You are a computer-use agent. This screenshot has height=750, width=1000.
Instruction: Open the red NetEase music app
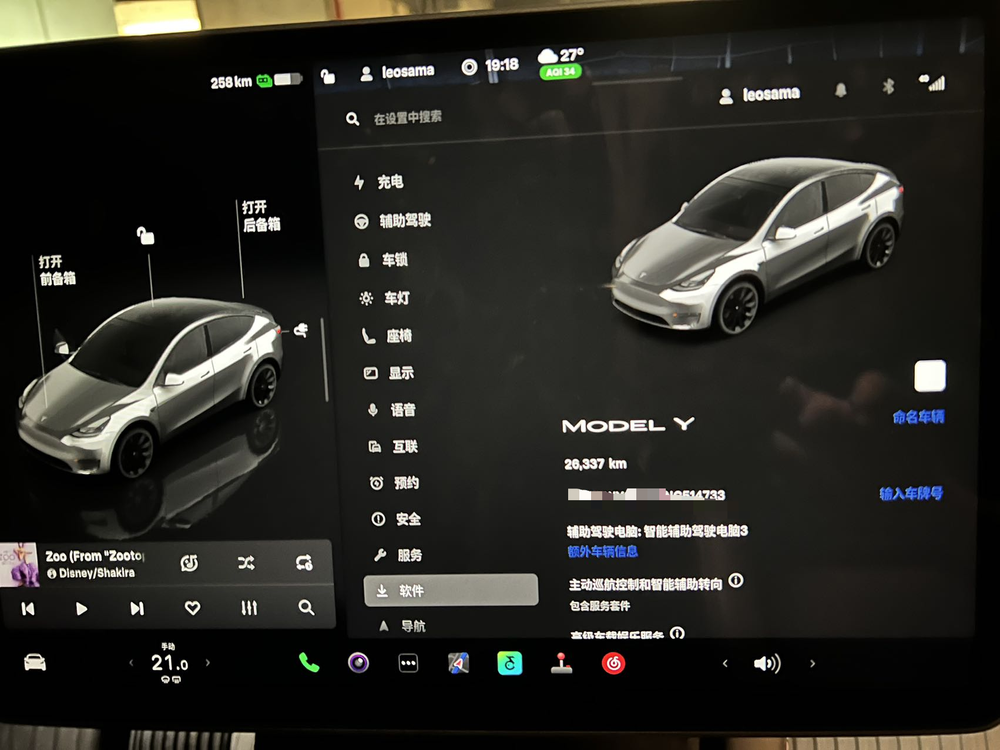pyautogui.click(x=614, y=663)
